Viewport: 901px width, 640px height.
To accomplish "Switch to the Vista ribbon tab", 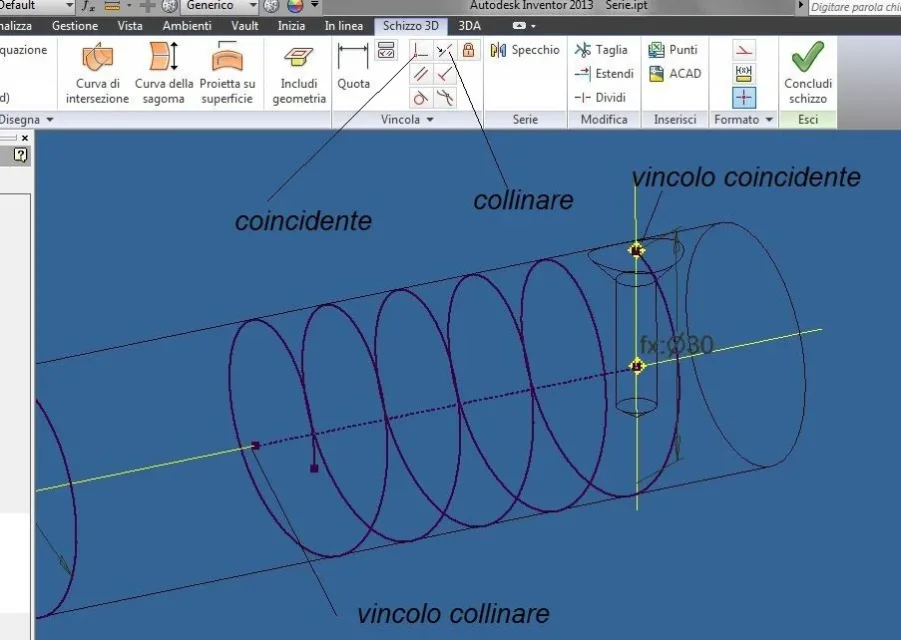I will pos(130,26).
